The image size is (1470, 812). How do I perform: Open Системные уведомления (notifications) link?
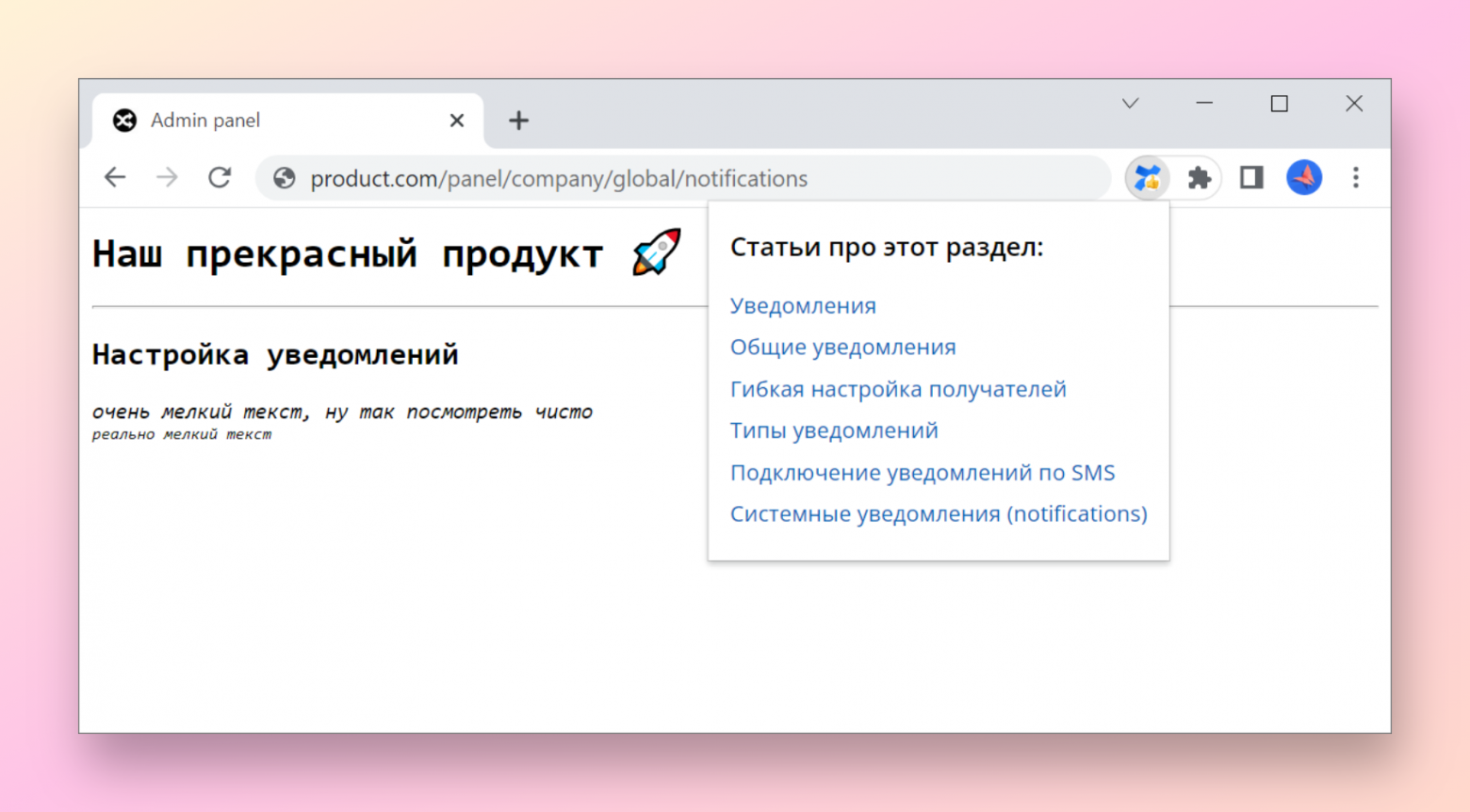tap(939, 513)
